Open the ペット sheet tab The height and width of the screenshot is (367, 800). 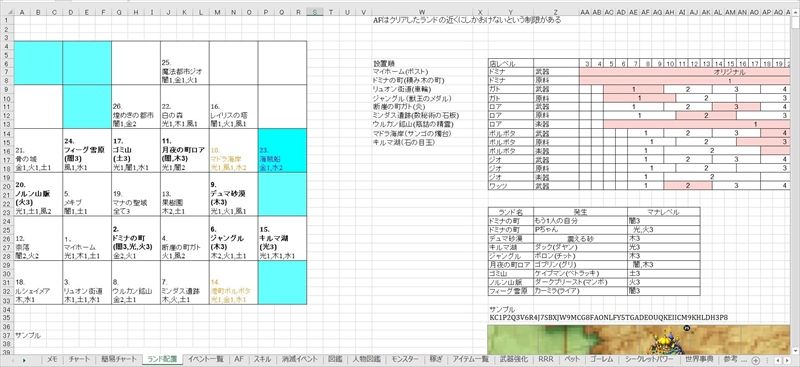point(571,359)
